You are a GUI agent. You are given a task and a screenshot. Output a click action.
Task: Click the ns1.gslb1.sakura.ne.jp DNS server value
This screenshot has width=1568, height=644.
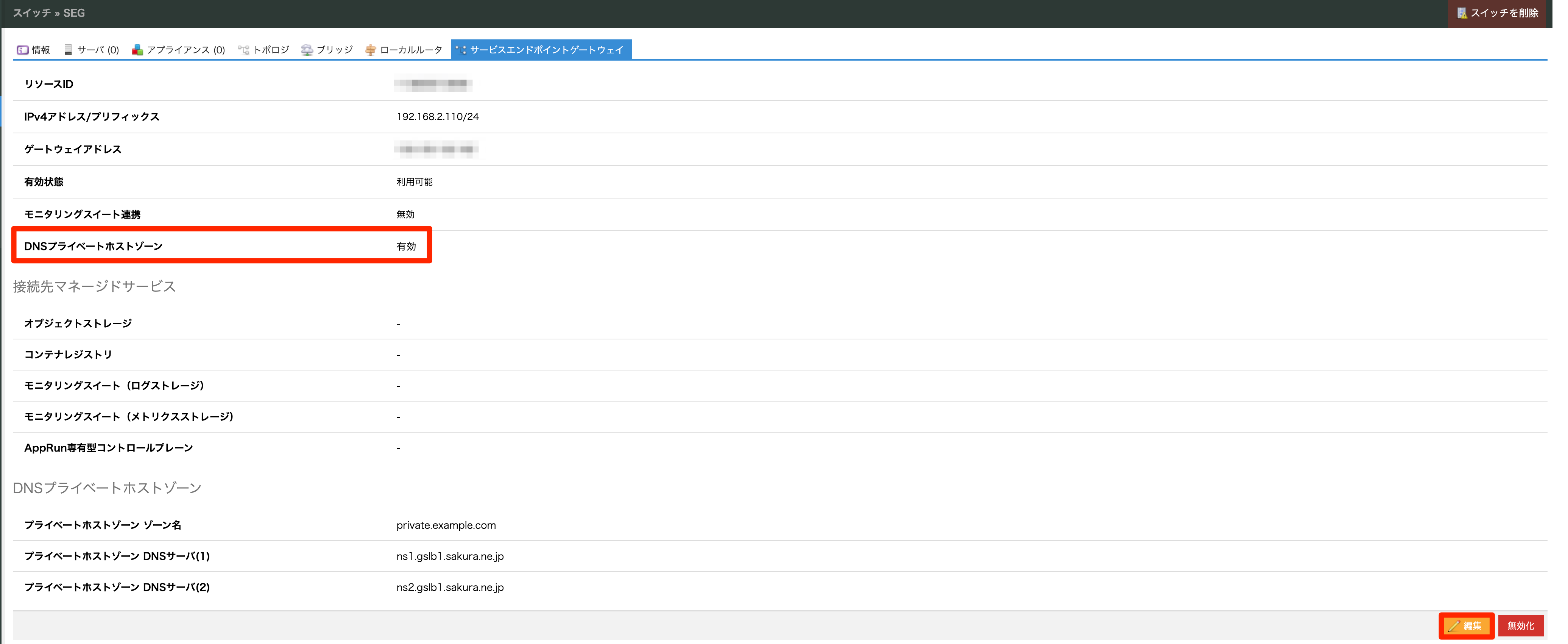tap(450, 556)
